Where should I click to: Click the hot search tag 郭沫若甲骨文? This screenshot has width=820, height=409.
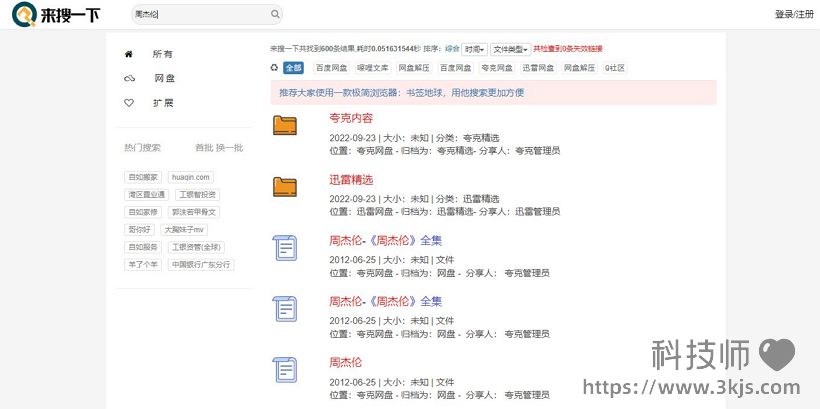[x=193, y=212]
